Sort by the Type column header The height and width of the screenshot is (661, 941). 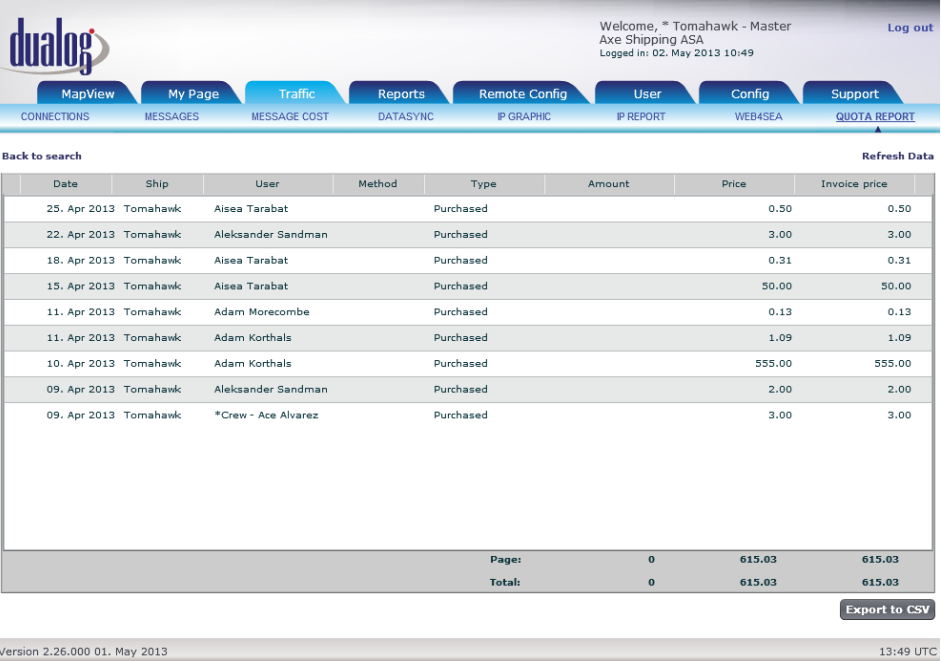click(x=484, y=184)
